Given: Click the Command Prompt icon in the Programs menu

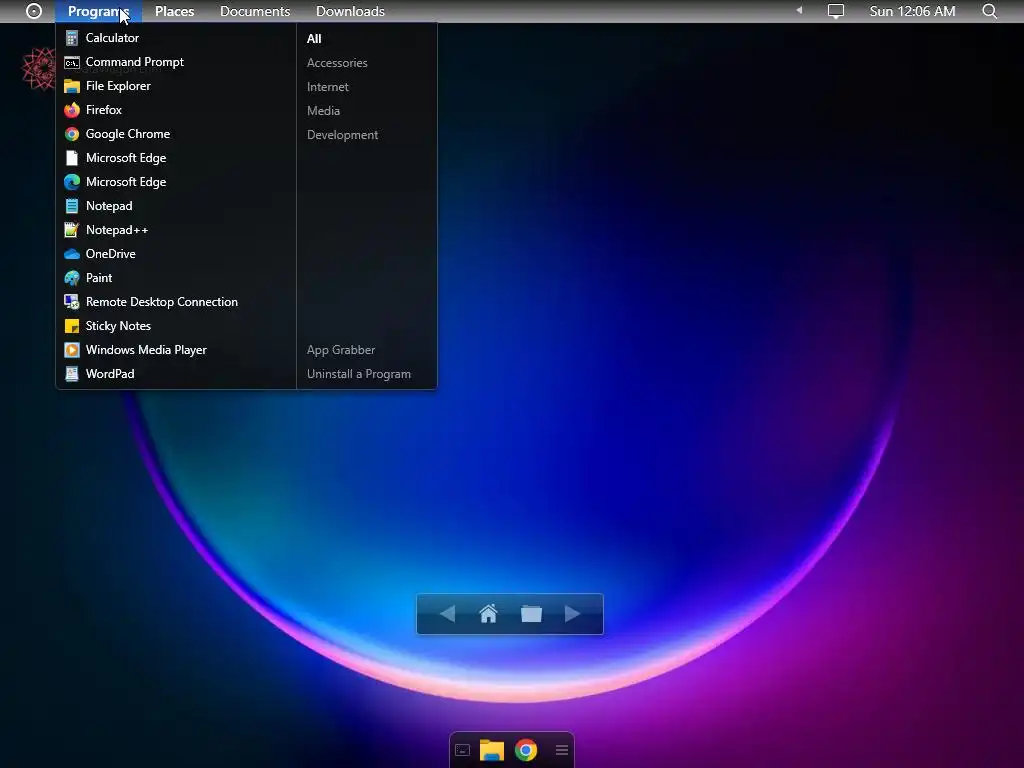Looking at the screenshot, I should coord(72,63).
